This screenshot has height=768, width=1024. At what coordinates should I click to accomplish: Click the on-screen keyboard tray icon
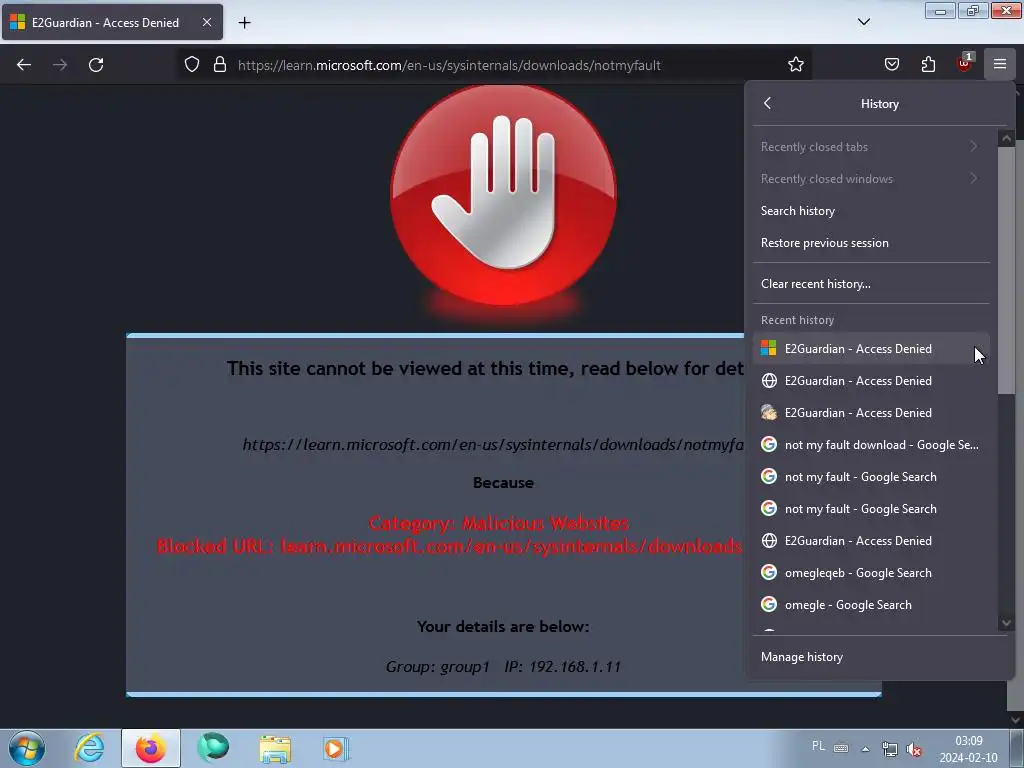pyautogui.click(x=841, y=748)
